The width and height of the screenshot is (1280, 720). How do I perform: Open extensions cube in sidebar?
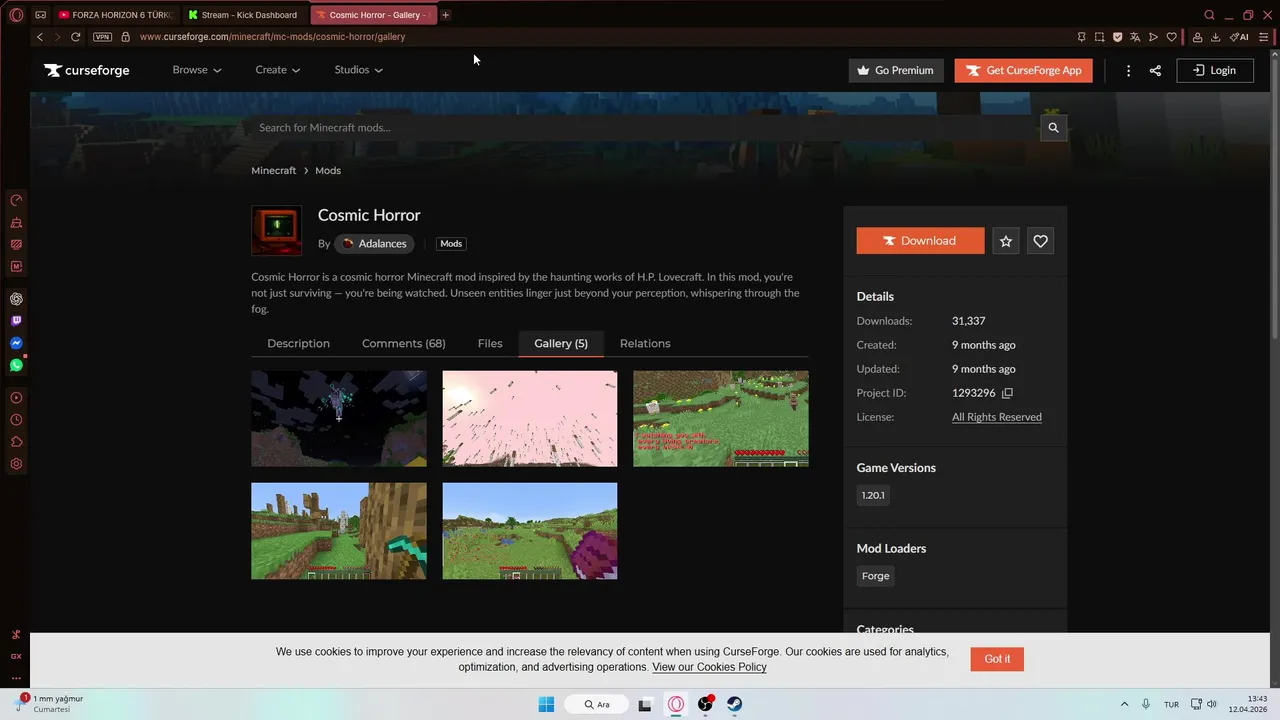click(16, 442)
